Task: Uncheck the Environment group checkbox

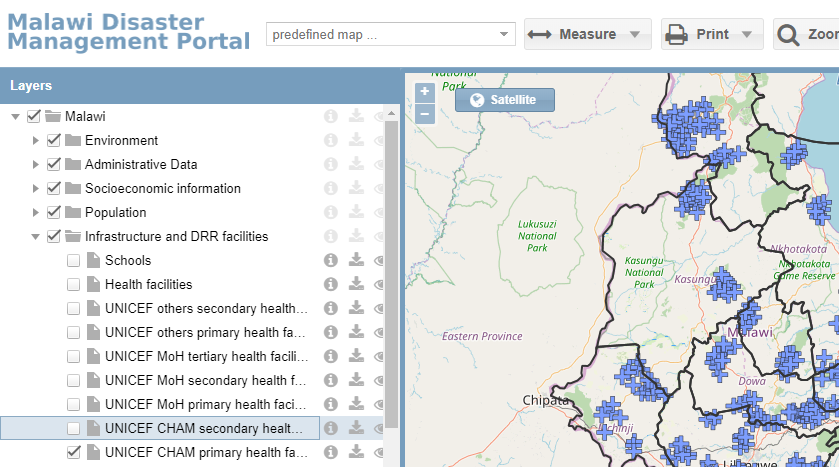Action: point(54,140)
